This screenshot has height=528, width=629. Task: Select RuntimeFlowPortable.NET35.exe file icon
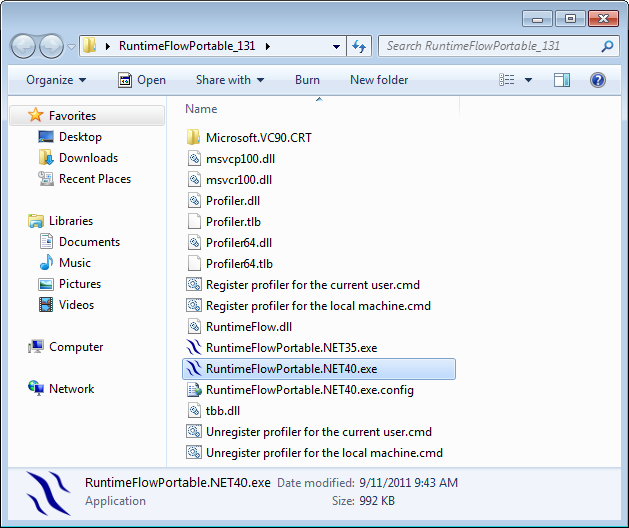195,348
